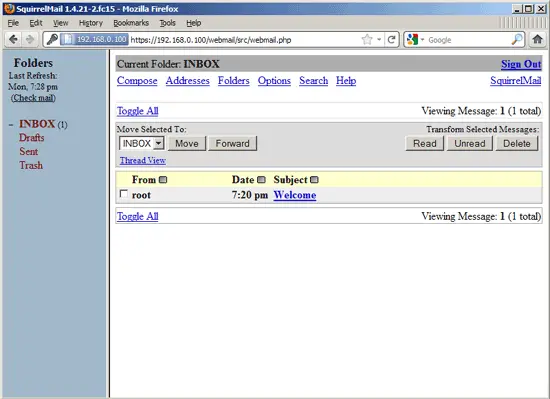Sort messages by the Subject column icon
Viewport: 550px width, 399px height.
[x=314, y=180]
